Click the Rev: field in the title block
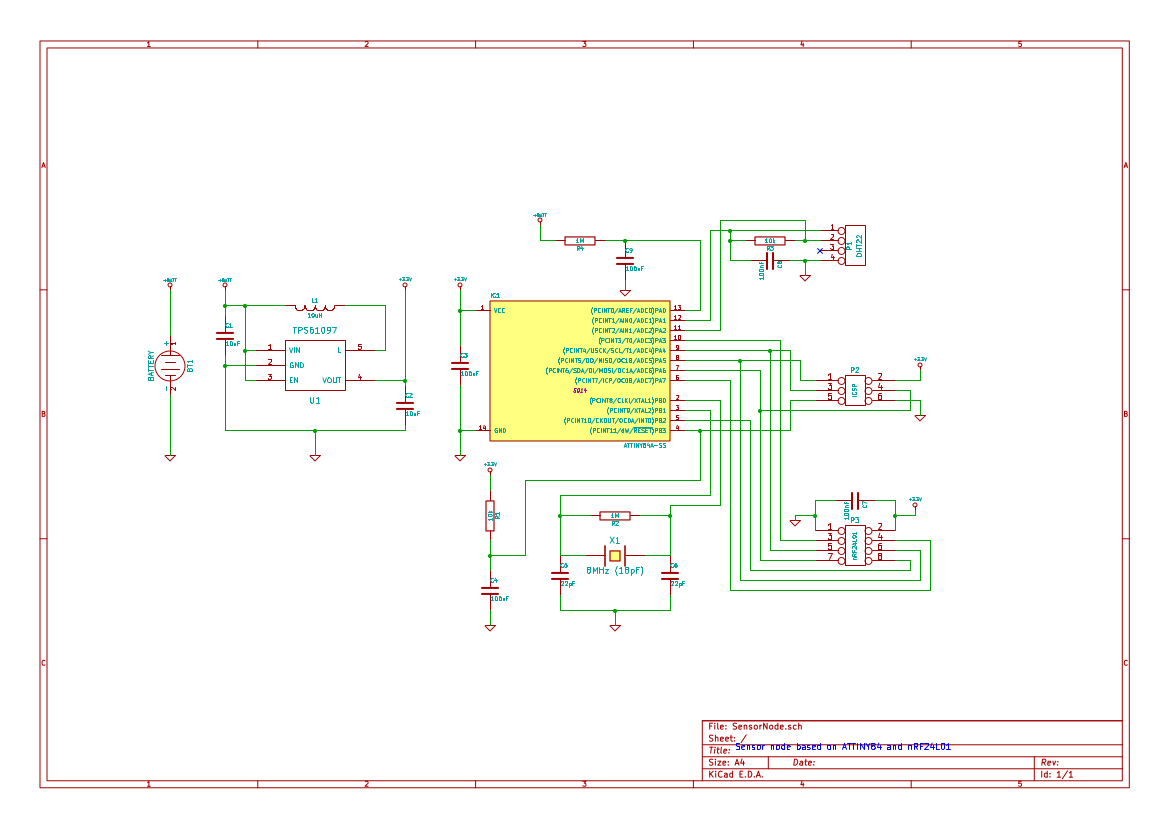The image size is (1169, 827). pos(1050,763)
